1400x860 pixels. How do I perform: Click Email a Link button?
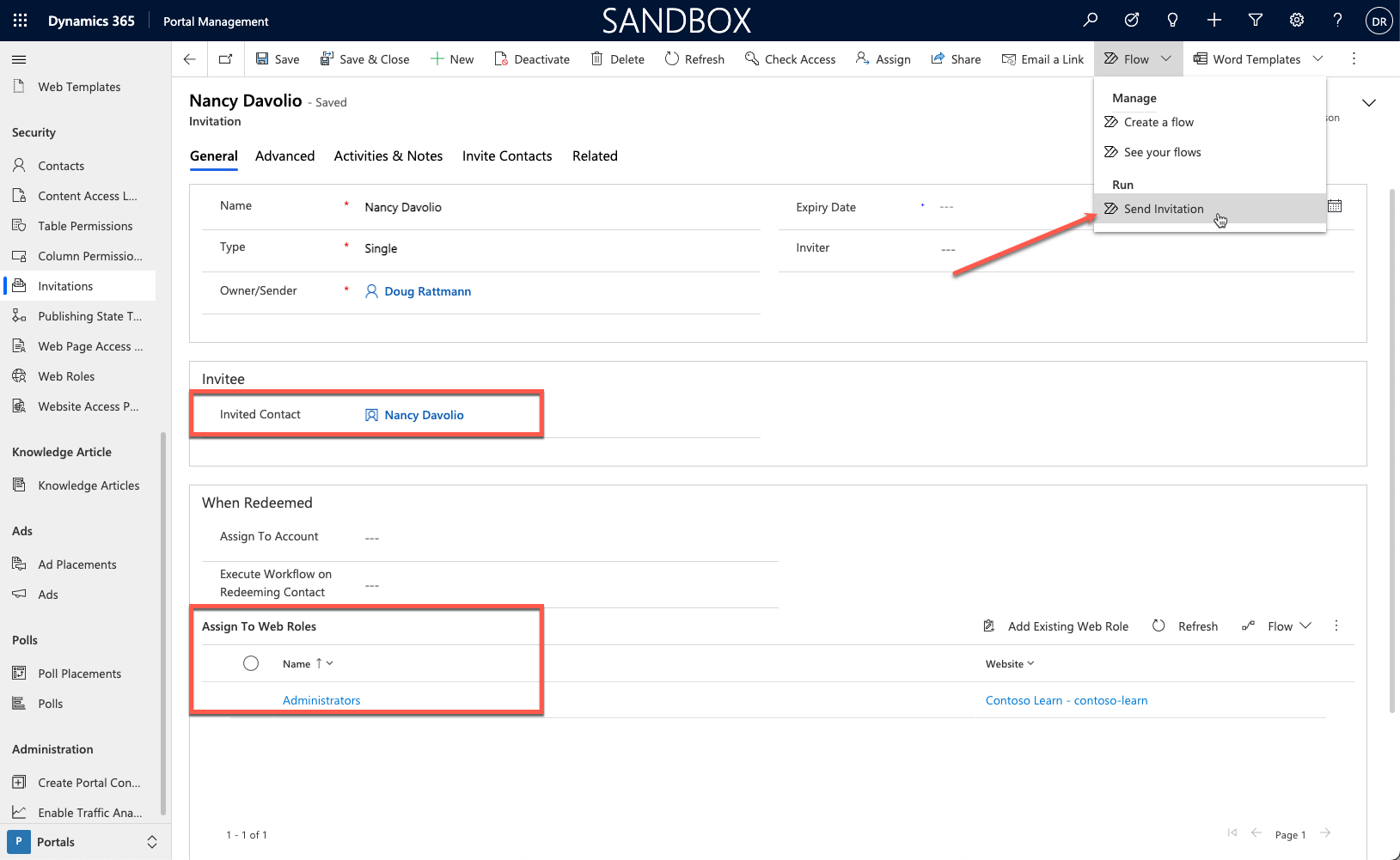point(1042,59)
